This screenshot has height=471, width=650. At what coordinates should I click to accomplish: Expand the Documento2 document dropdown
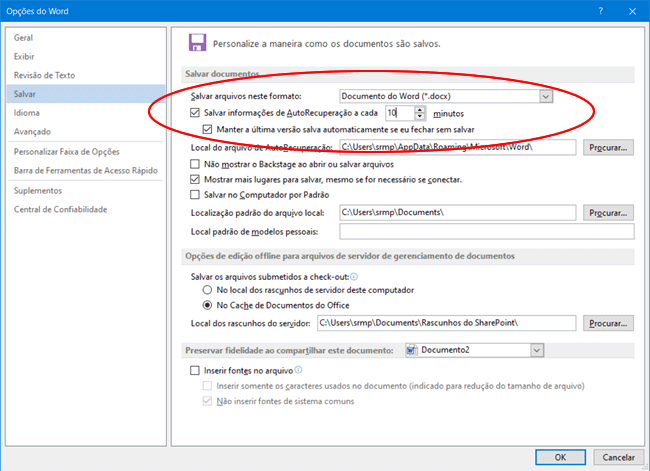[x=537, y=350]
